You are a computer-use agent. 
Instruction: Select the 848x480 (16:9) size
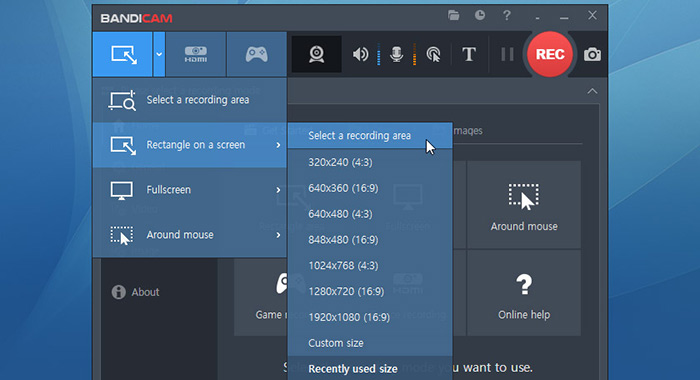coord(370,240)
